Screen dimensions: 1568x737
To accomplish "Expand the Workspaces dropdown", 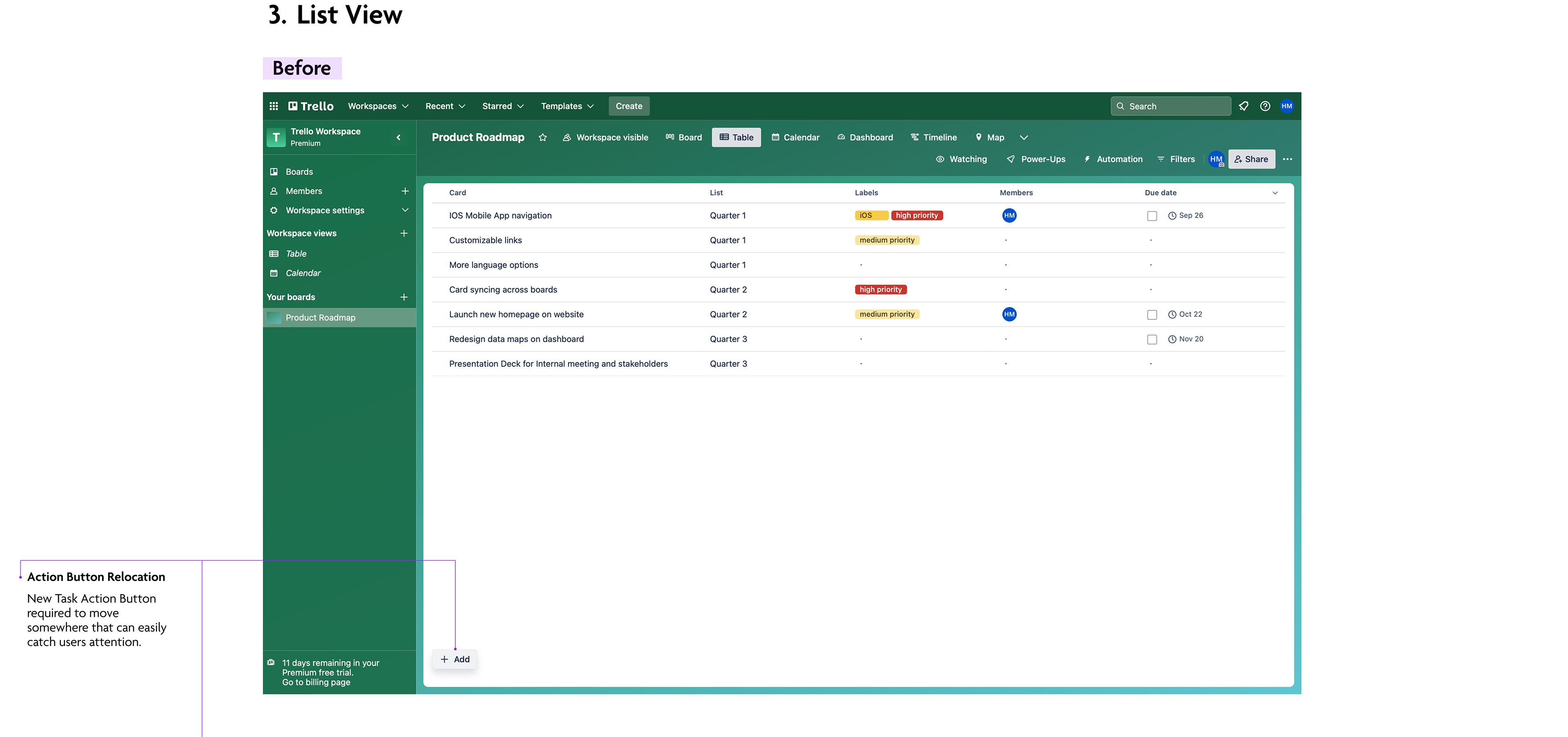I will click(x=378, y=106).
